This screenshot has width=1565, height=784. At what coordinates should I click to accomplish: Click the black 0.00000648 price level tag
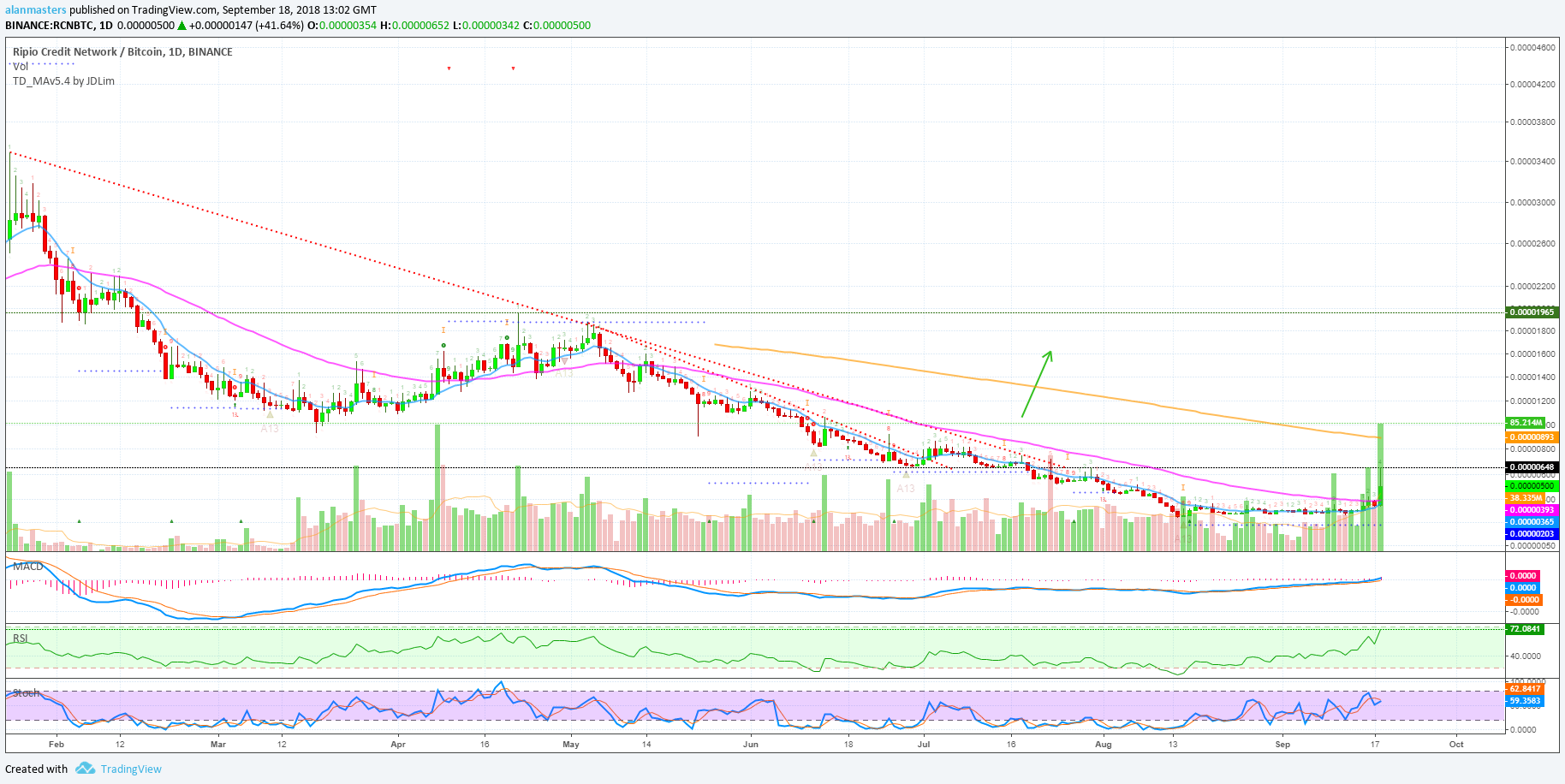pyautogui.click(x=1532, y=467)
